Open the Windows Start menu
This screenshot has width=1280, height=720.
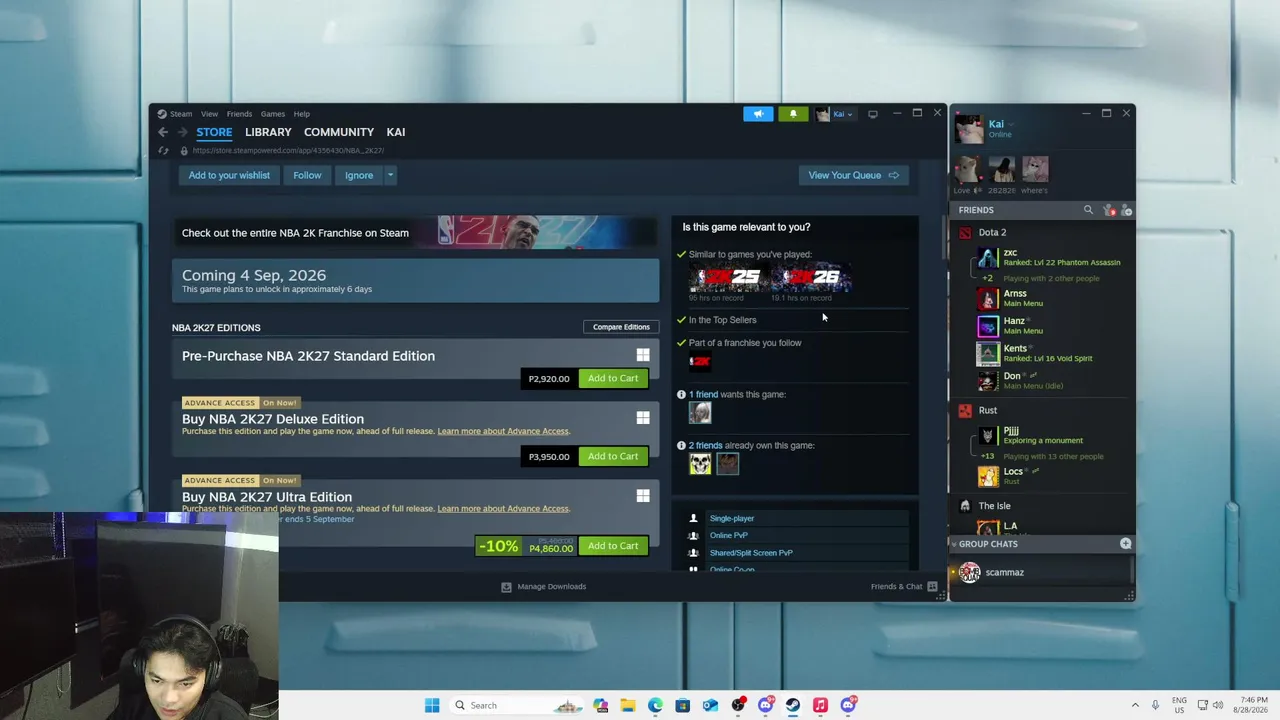(x=432, y=705)
